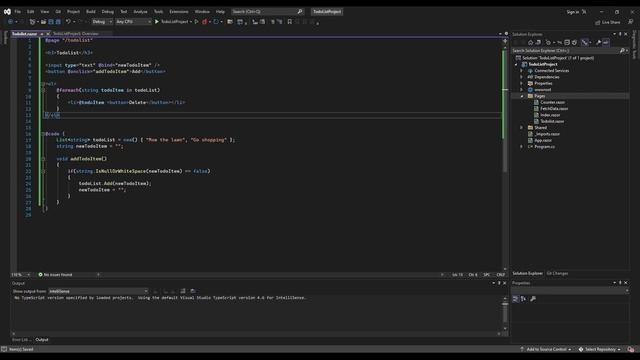640x360 pixels.
Task: Collapse the @code block on line 16
Action: [x=43, y=134]
